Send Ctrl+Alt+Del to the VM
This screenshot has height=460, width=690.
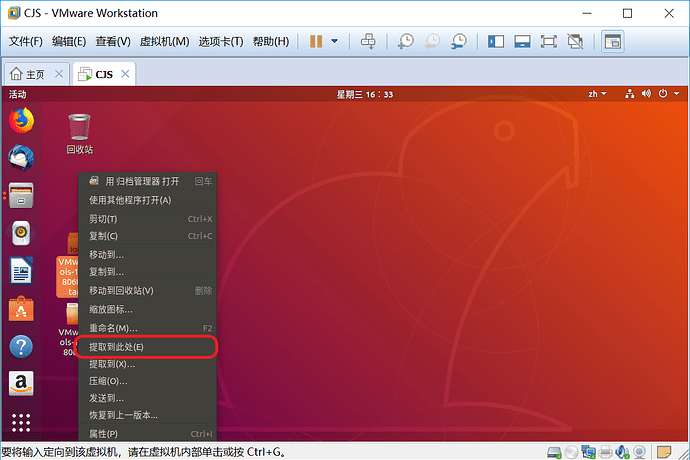(368, 41)
